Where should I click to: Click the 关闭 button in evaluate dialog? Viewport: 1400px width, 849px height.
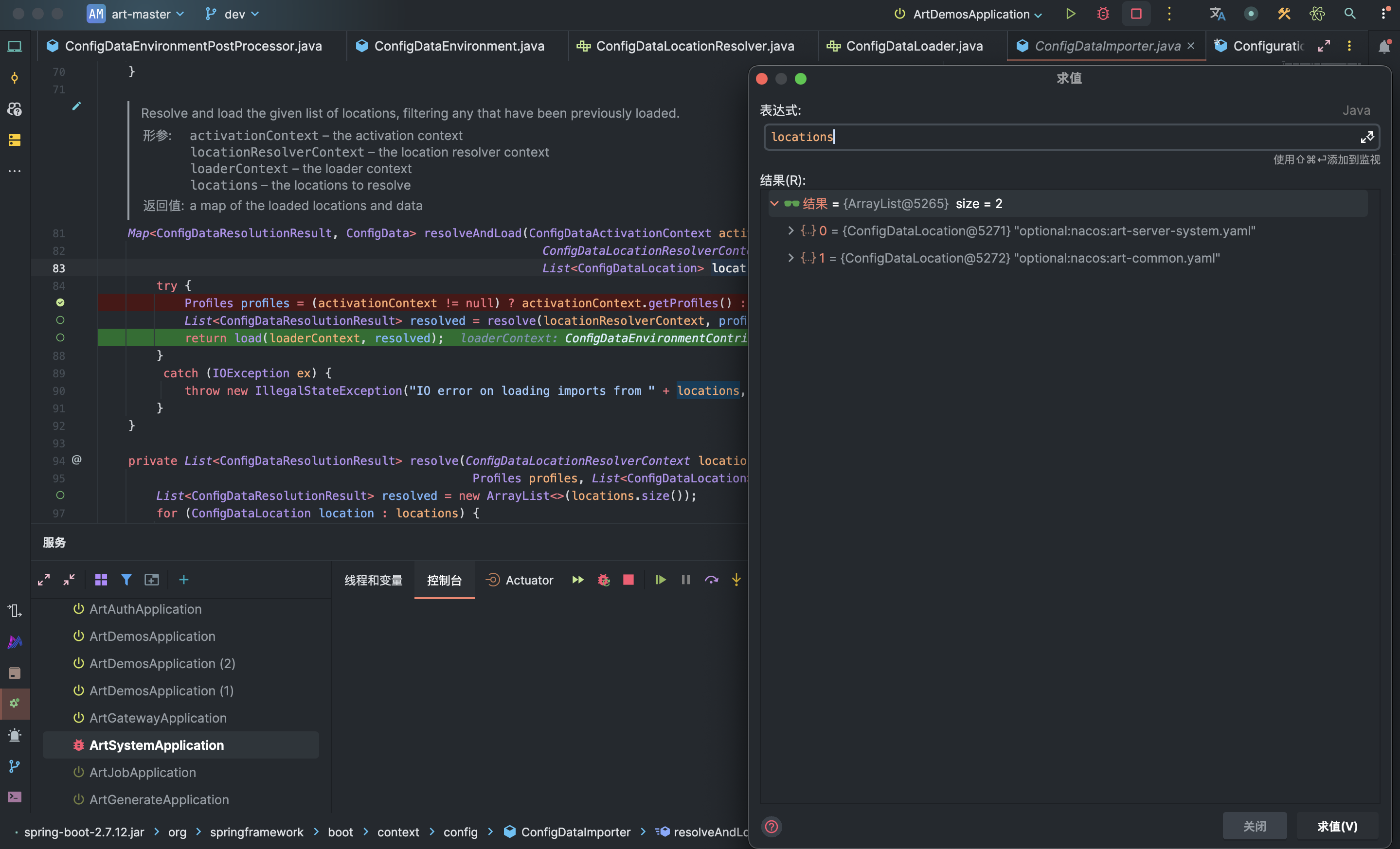1254,826
